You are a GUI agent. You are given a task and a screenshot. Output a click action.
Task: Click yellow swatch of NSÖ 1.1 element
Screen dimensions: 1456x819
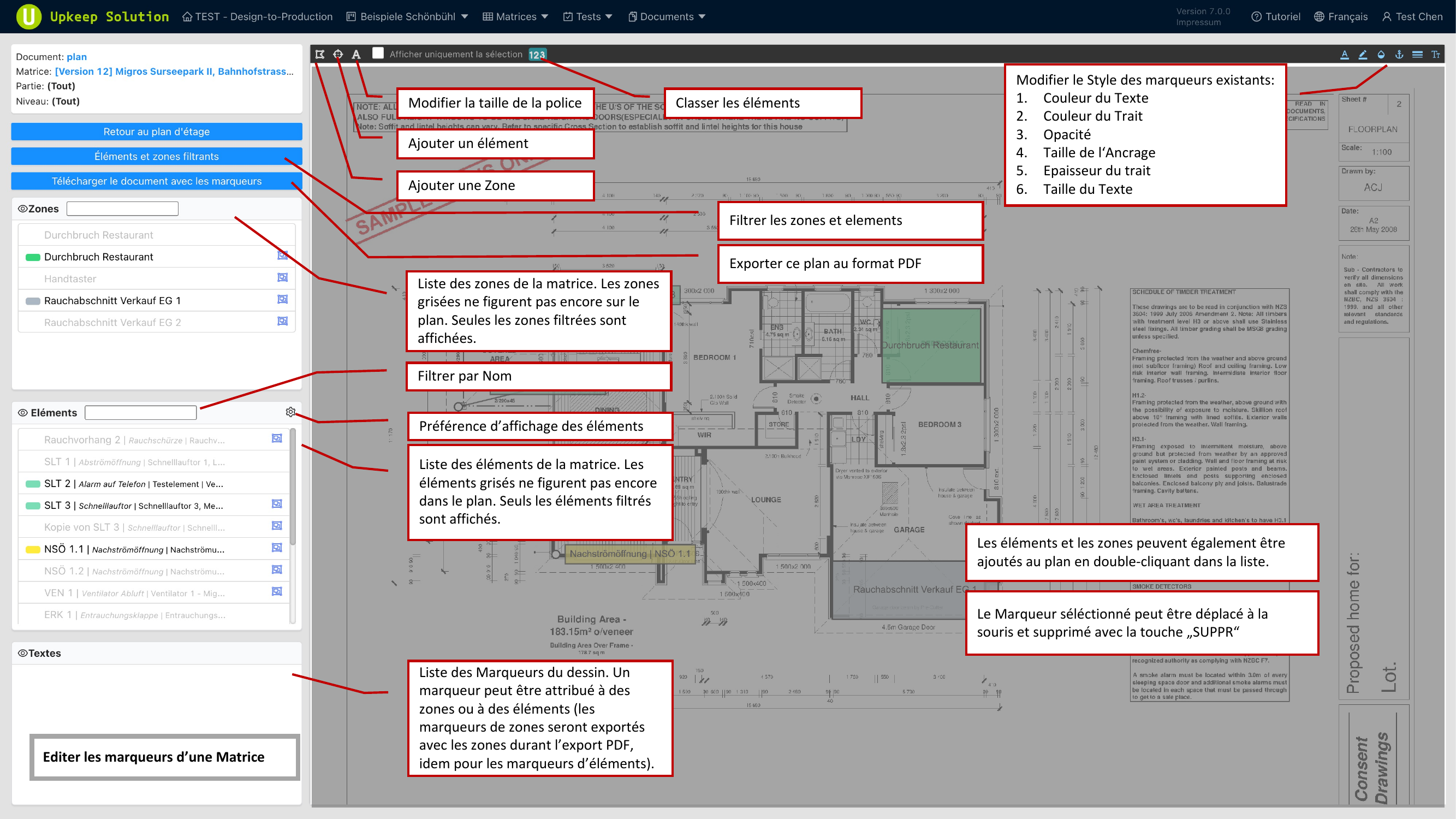[x=33, y=549]
